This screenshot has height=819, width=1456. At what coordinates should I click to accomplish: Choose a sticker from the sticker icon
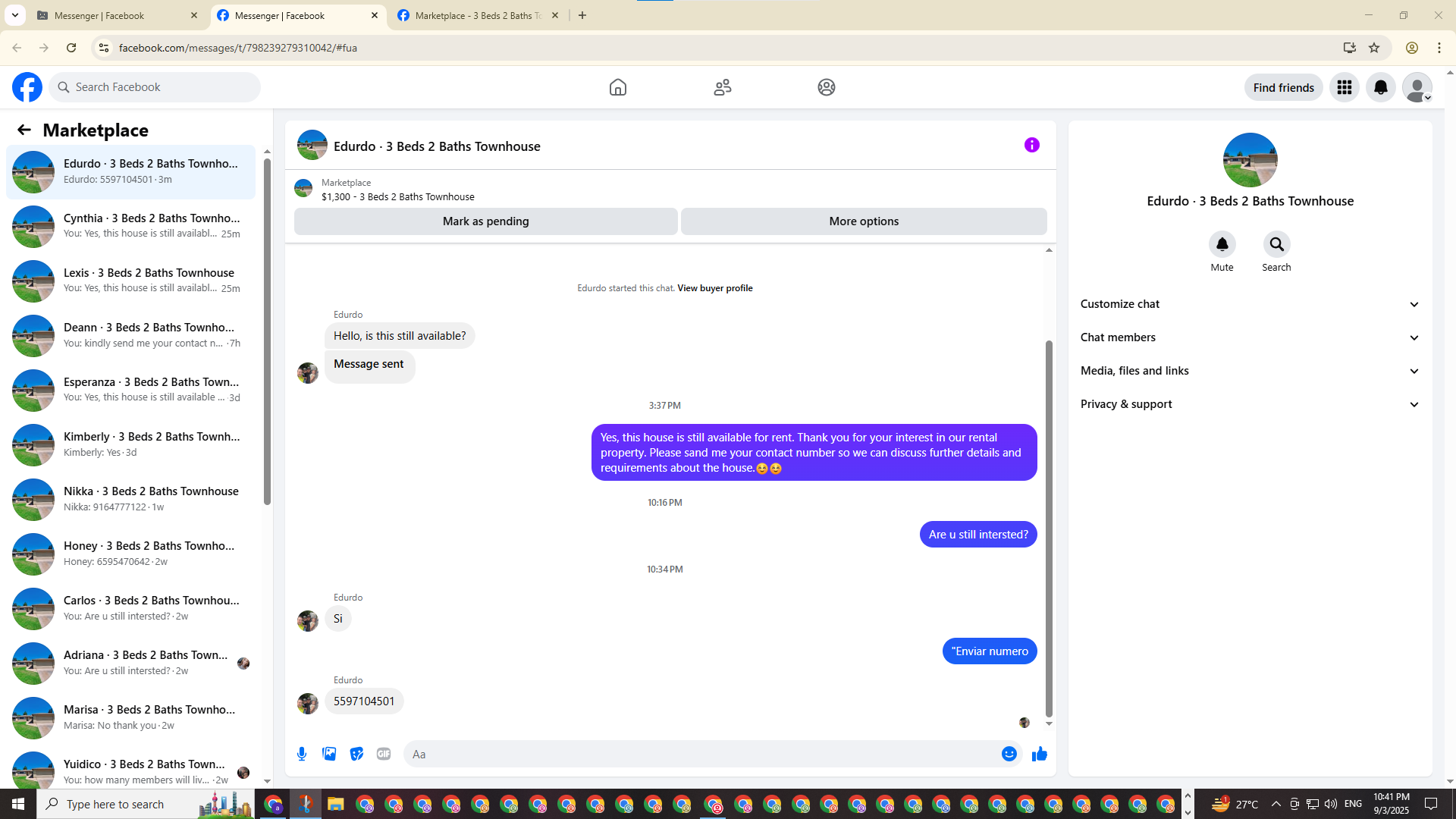pyautogui.click(x=356, y=754)
